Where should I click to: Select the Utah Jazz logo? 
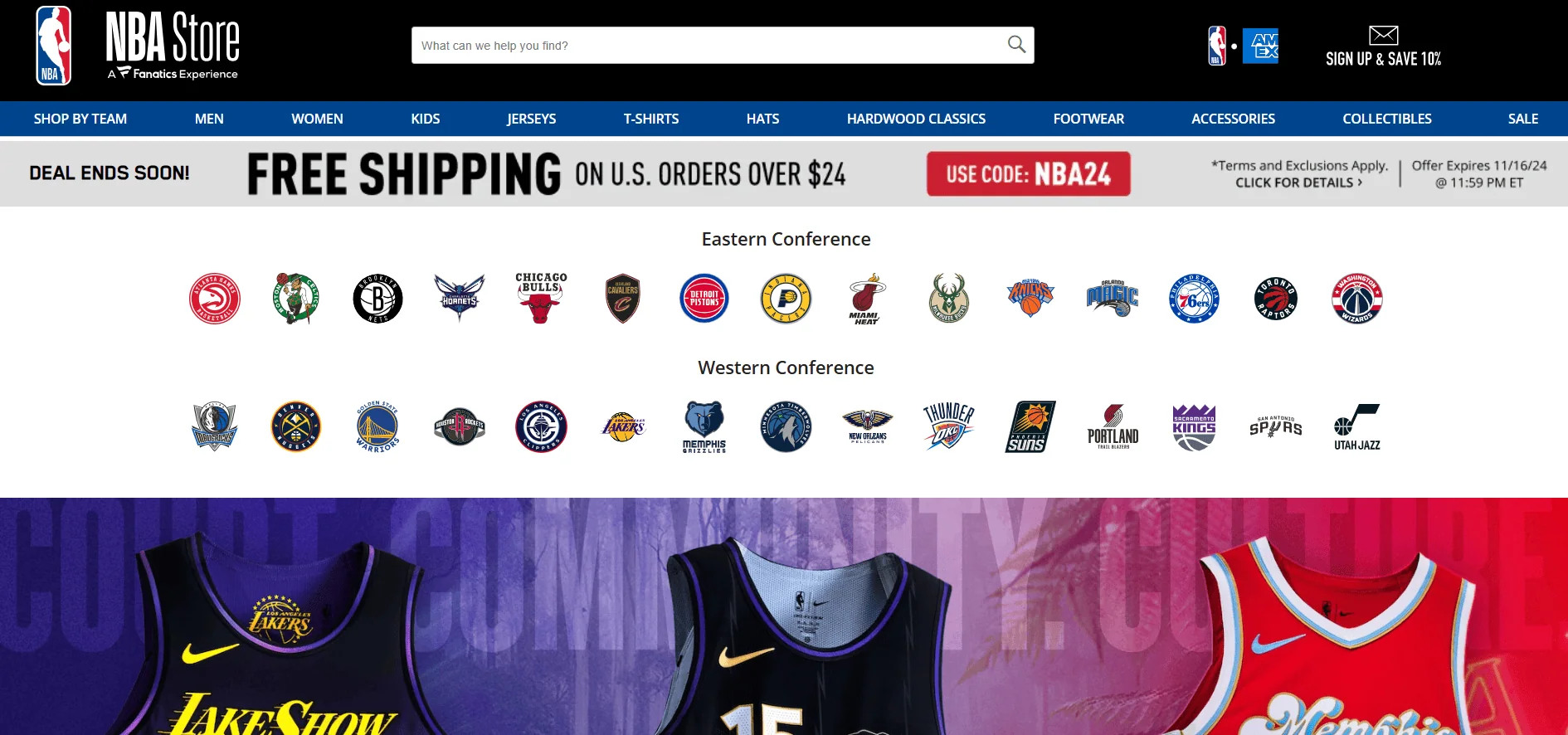click(x=1357, y=427)
